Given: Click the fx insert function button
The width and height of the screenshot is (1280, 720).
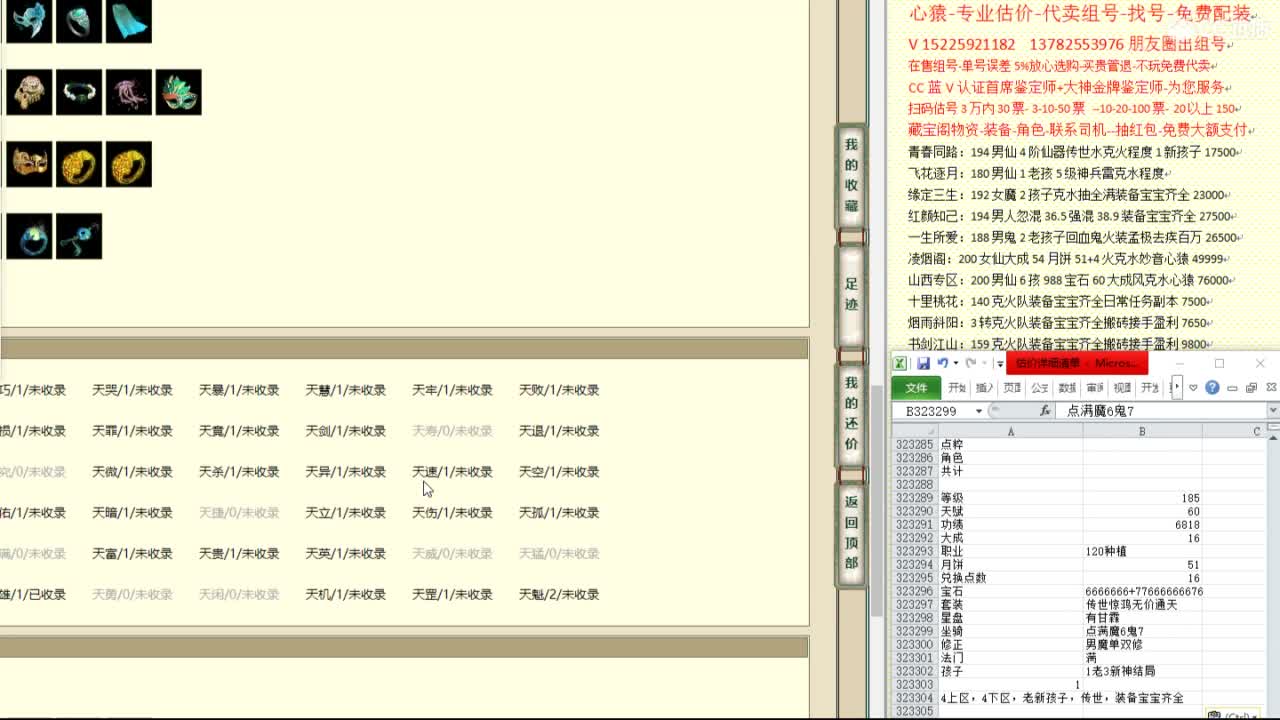Looking at the screenshot, I should (1045, 411).
